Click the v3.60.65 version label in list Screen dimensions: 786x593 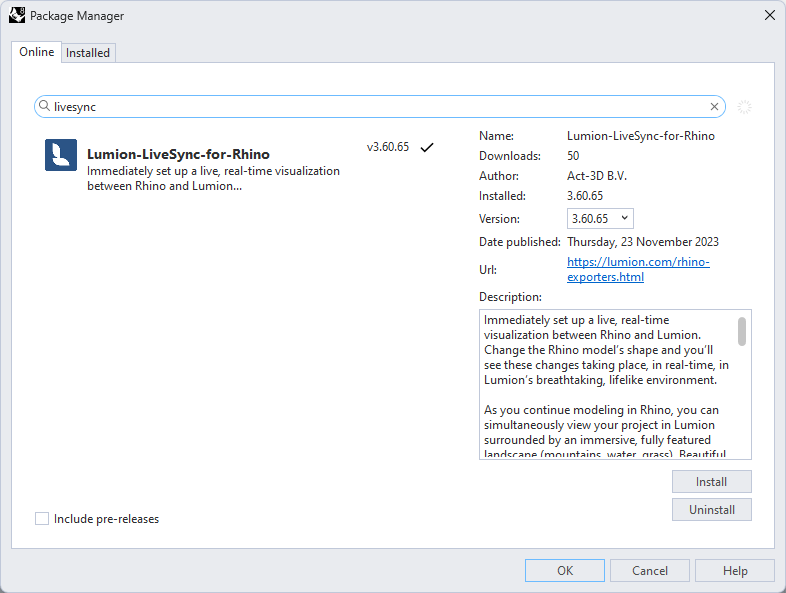coord(388,147)
